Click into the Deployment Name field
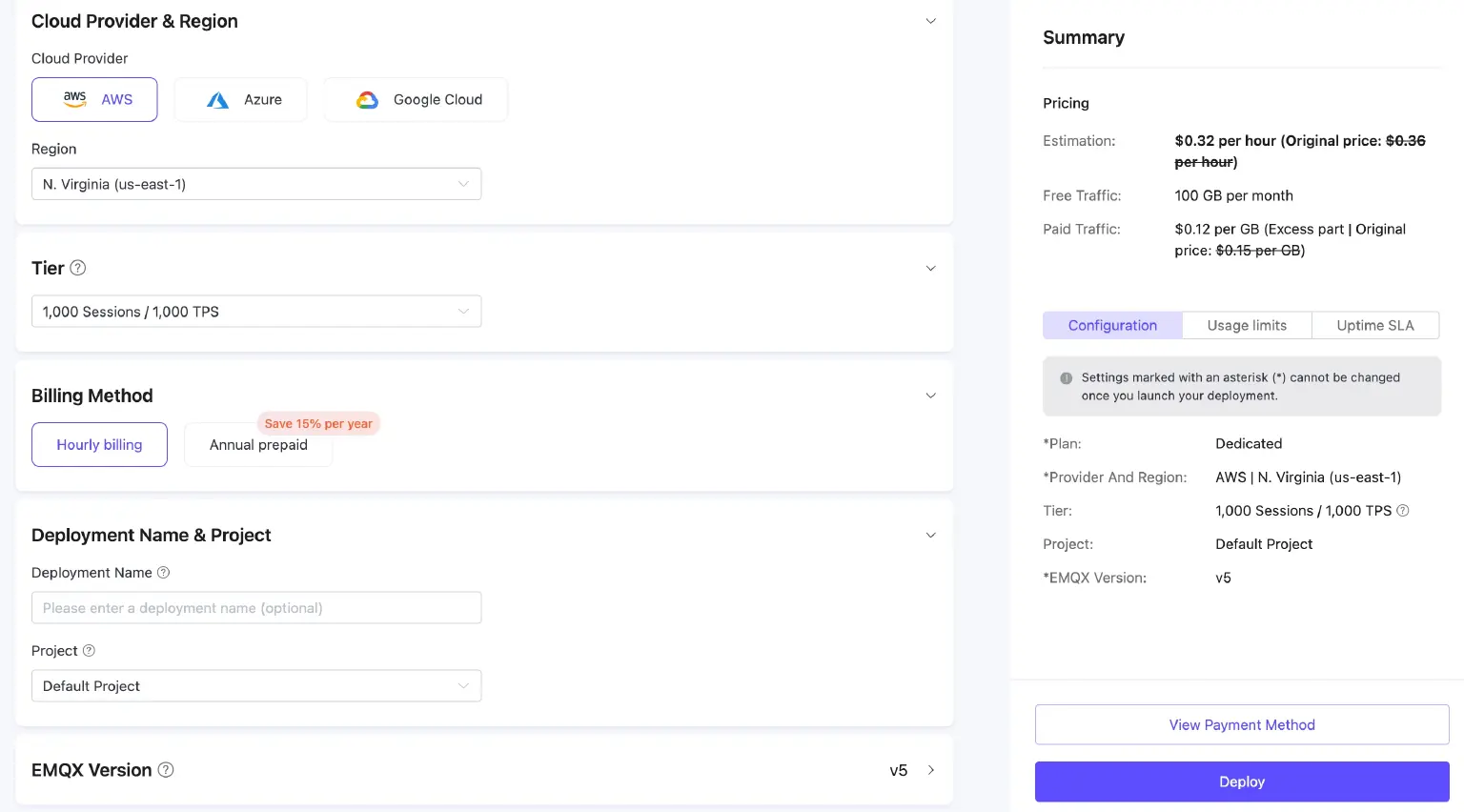The width and height of the screenshot is (1464, 812). (x=255, y=608)
